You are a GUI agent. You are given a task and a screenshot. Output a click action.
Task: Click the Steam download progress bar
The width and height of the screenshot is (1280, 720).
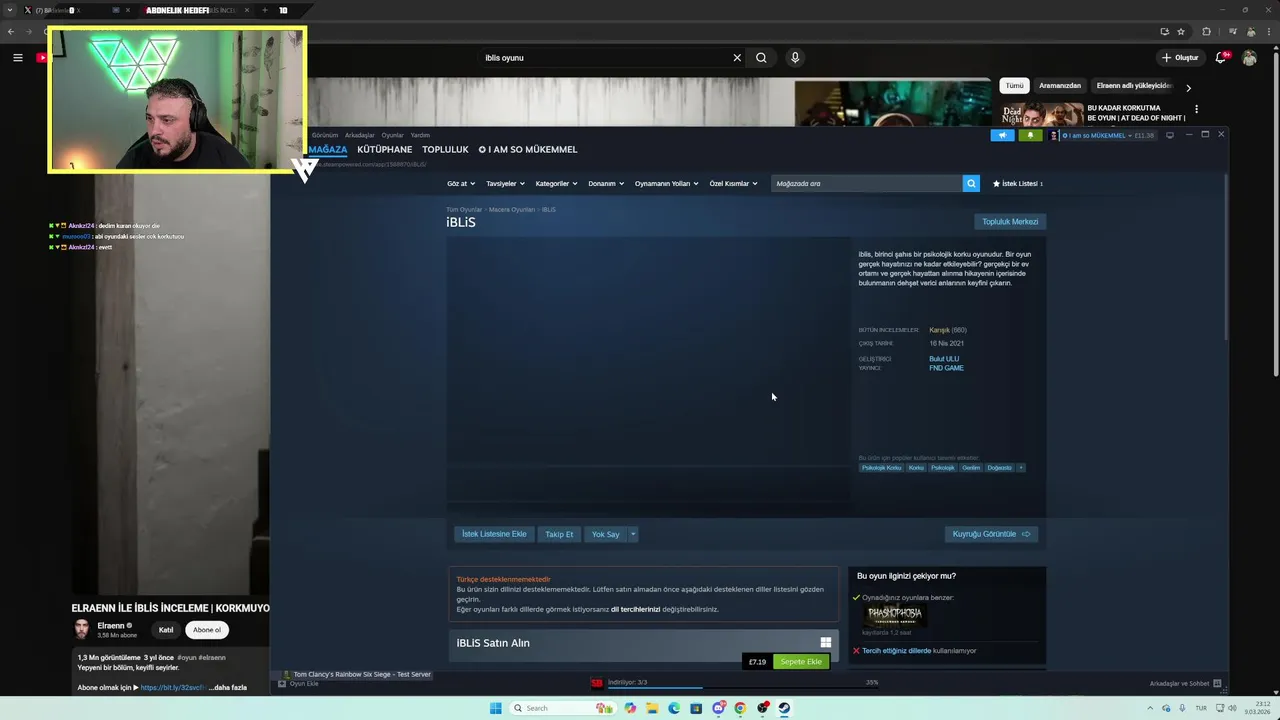pos(743,686)
